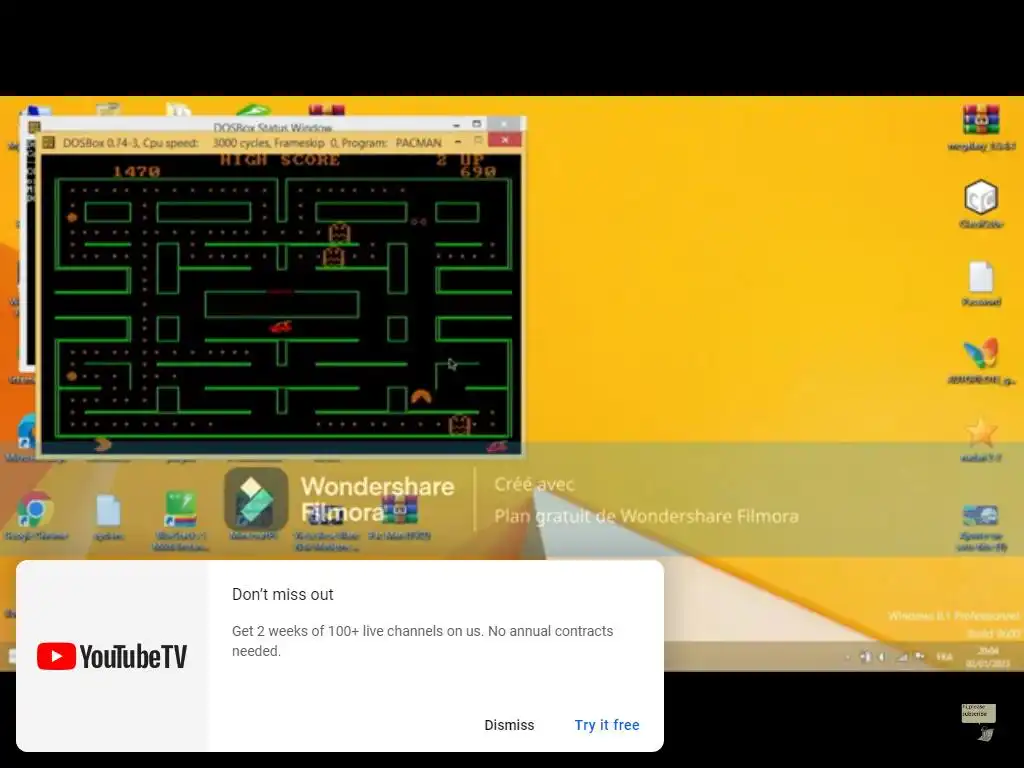Viewport: 1024px width, 768px height.
Task: Click the volume speaker icon in the tray
Action: (882, 656)
